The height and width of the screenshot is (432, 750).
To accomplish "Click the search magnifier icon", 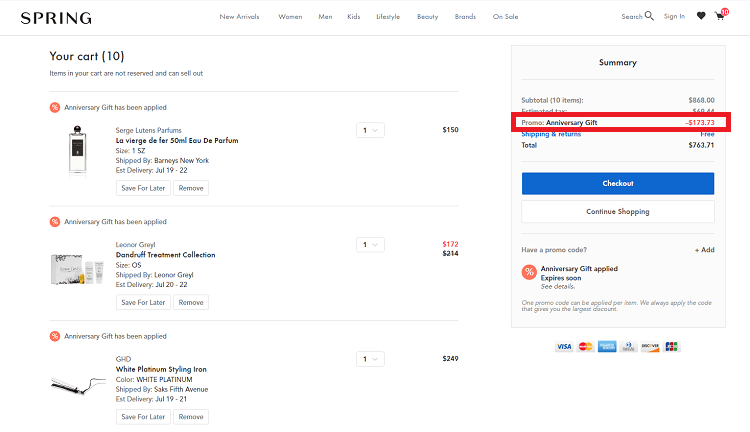I will click(x=649, y=16).
